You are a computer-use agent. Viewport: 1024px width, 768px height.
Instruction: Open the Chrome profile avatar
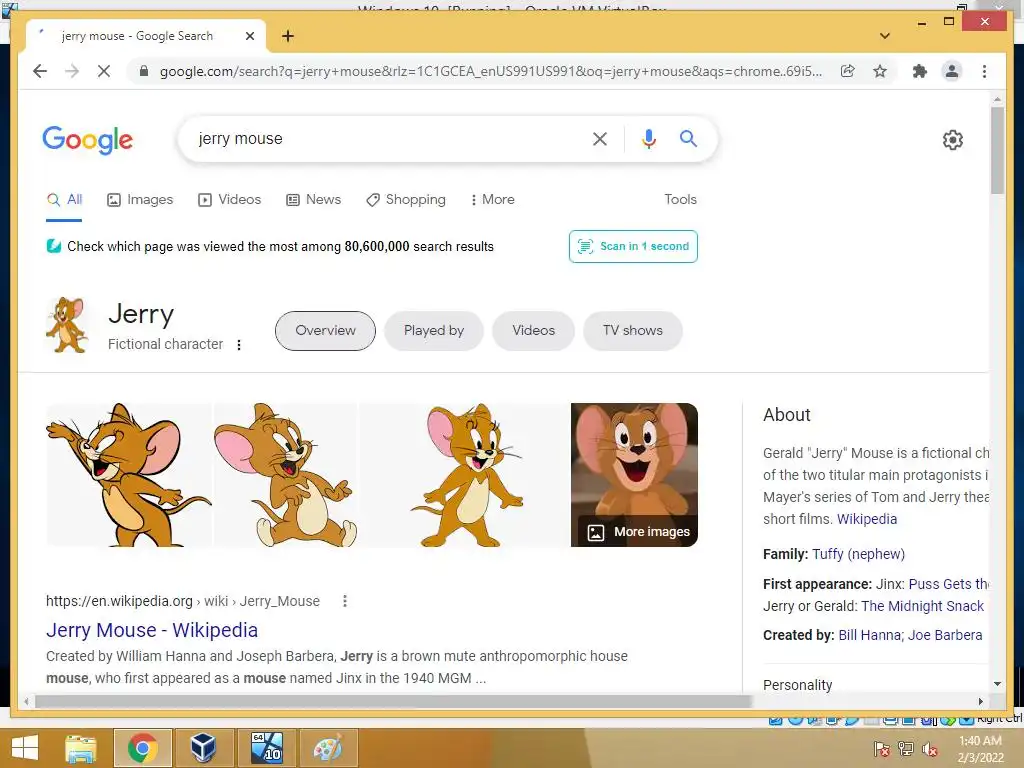click(x=952, y=71)
